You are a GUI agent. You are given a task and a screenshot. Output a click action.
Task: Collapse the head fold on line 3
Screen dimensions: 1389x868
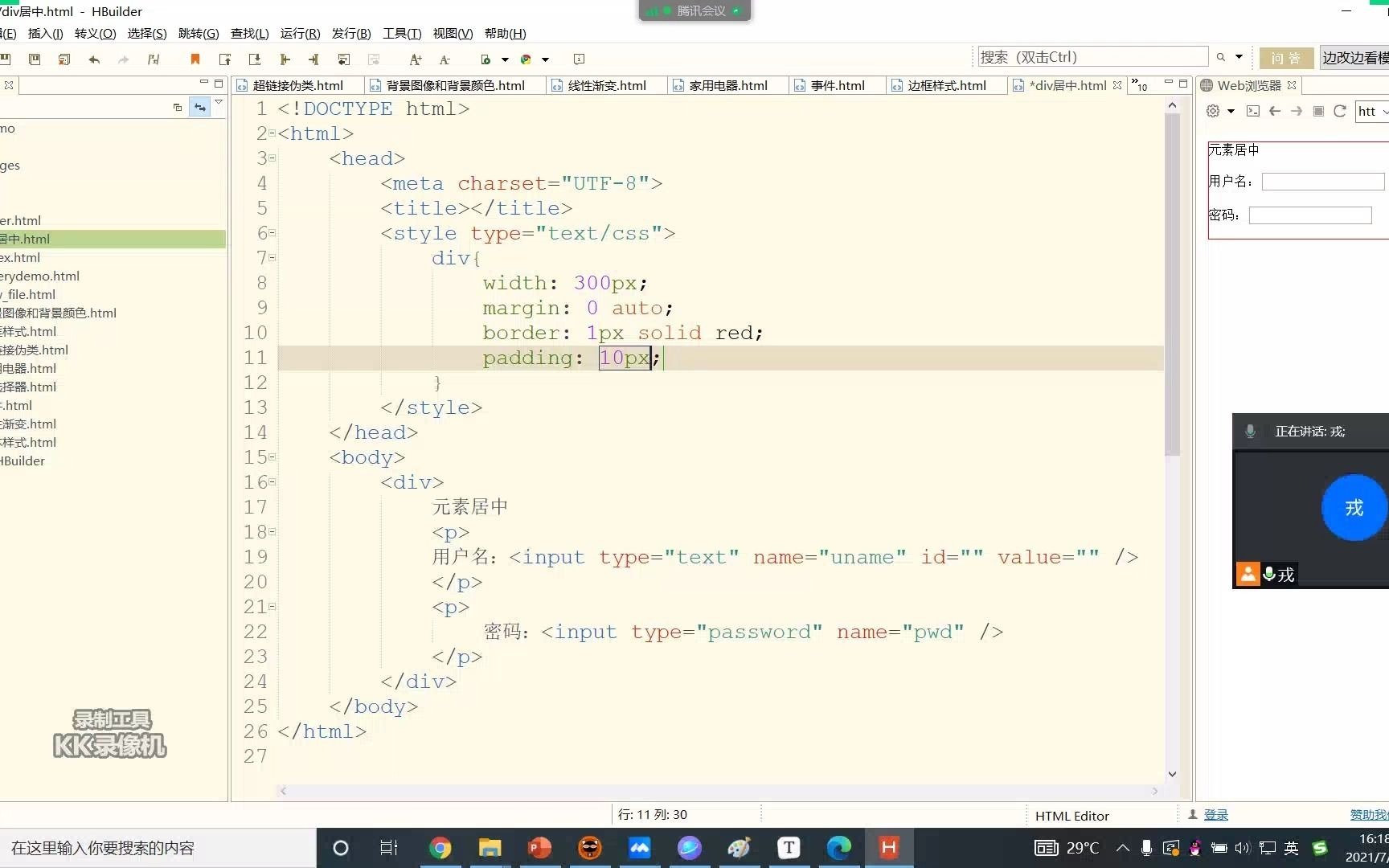272,158
